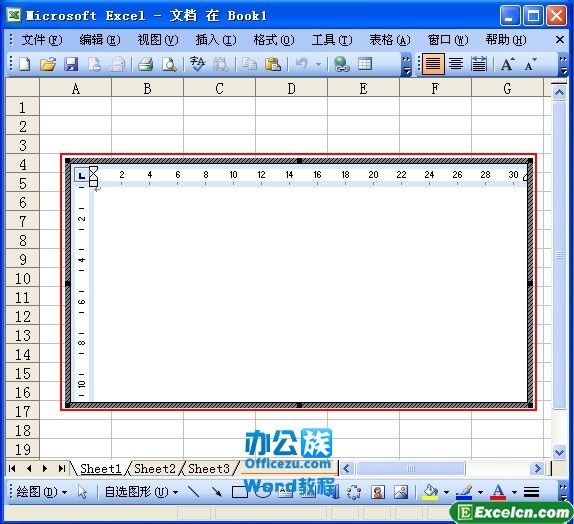Insert clip art from drawing toolbar
The height and width of the screenshot is (524, 574).
click(x=378, y=492)
